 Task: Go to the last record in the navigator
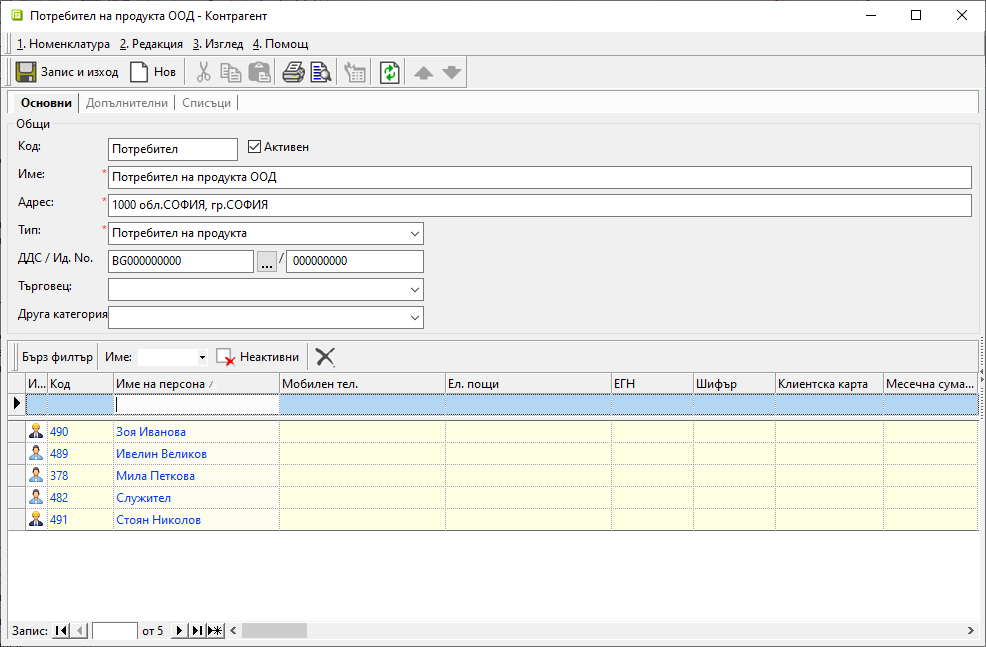[197, 631]
